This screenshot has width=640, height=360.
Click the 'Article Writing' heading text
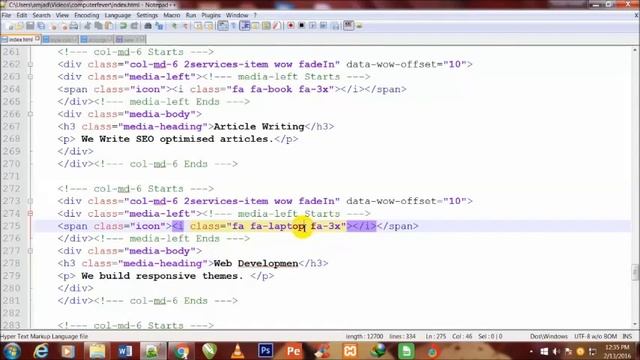259,127
